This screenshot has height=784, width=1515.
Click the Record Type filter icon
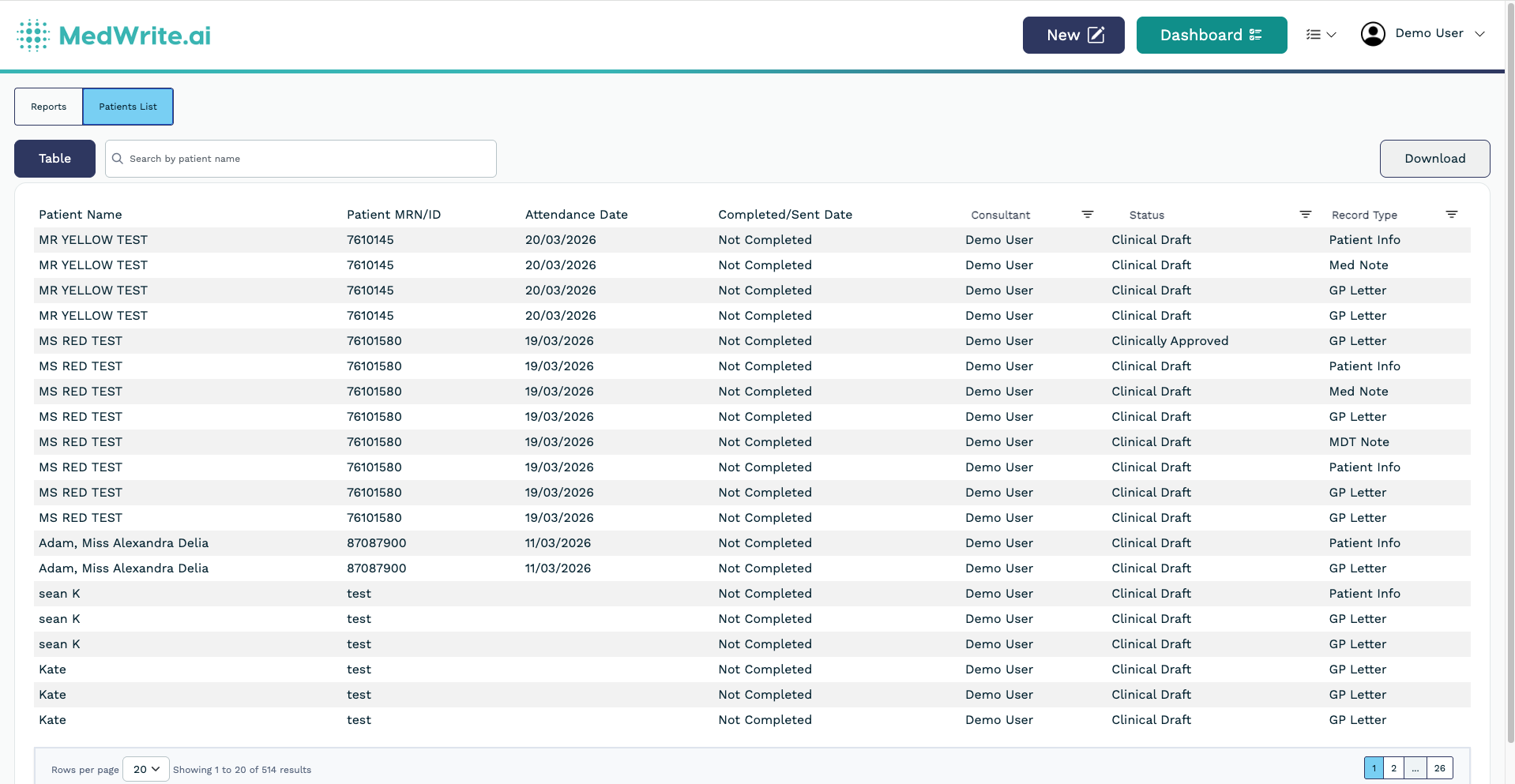(x=1451, y=215)
